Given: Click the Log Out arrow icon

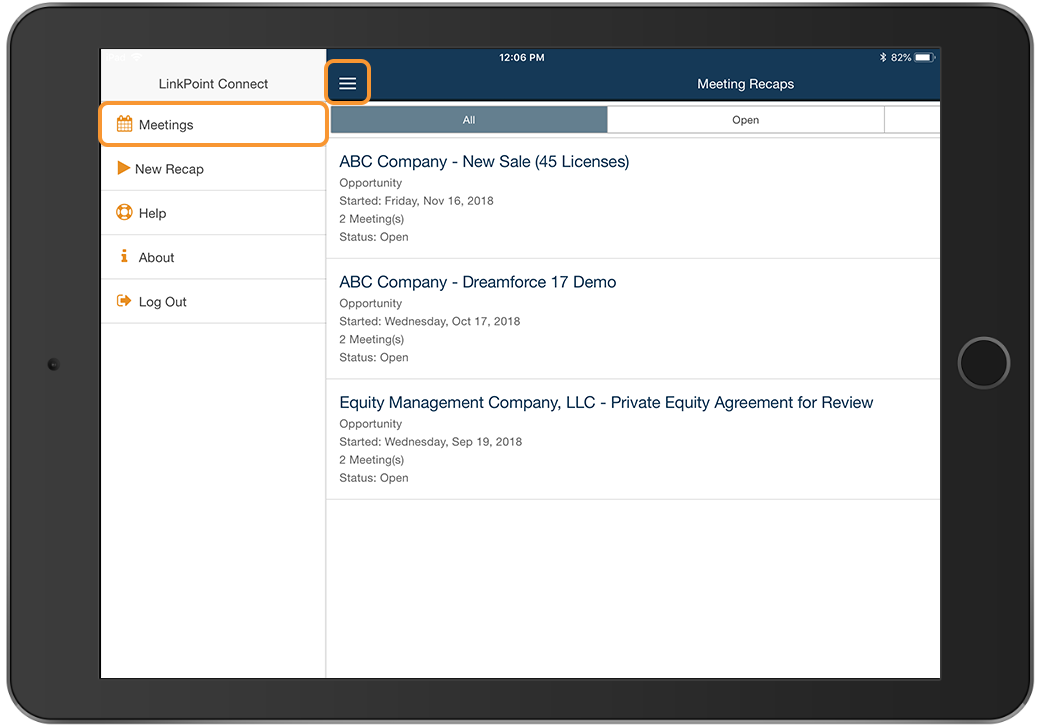Looking at the screenshot, I should click(x=124, y=301).
